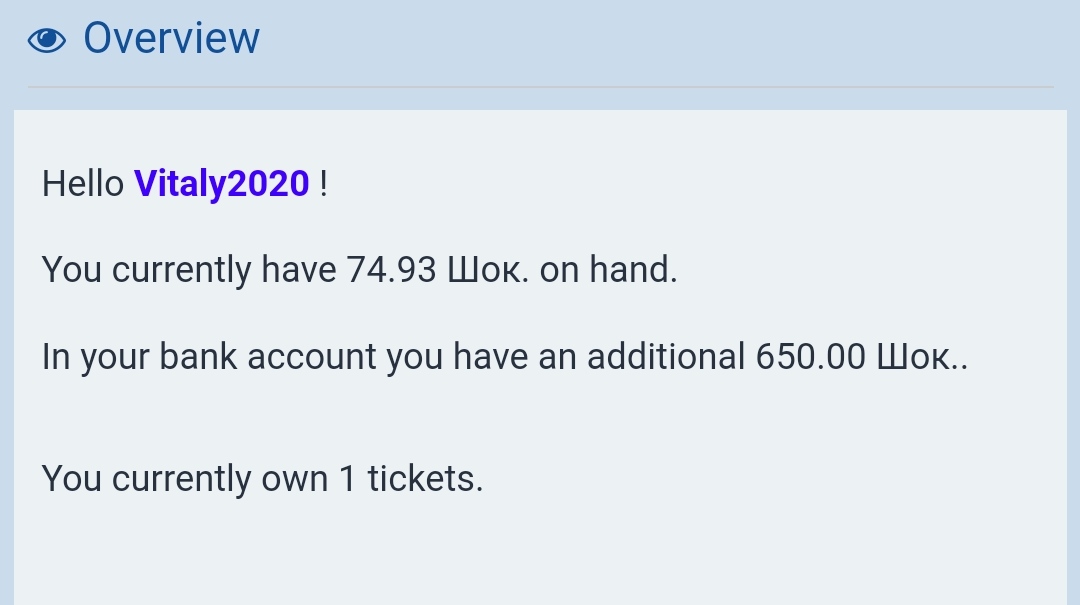Click the eye icon beside Overview
This screenshot has height=605, width=1080.
(46, 40)
